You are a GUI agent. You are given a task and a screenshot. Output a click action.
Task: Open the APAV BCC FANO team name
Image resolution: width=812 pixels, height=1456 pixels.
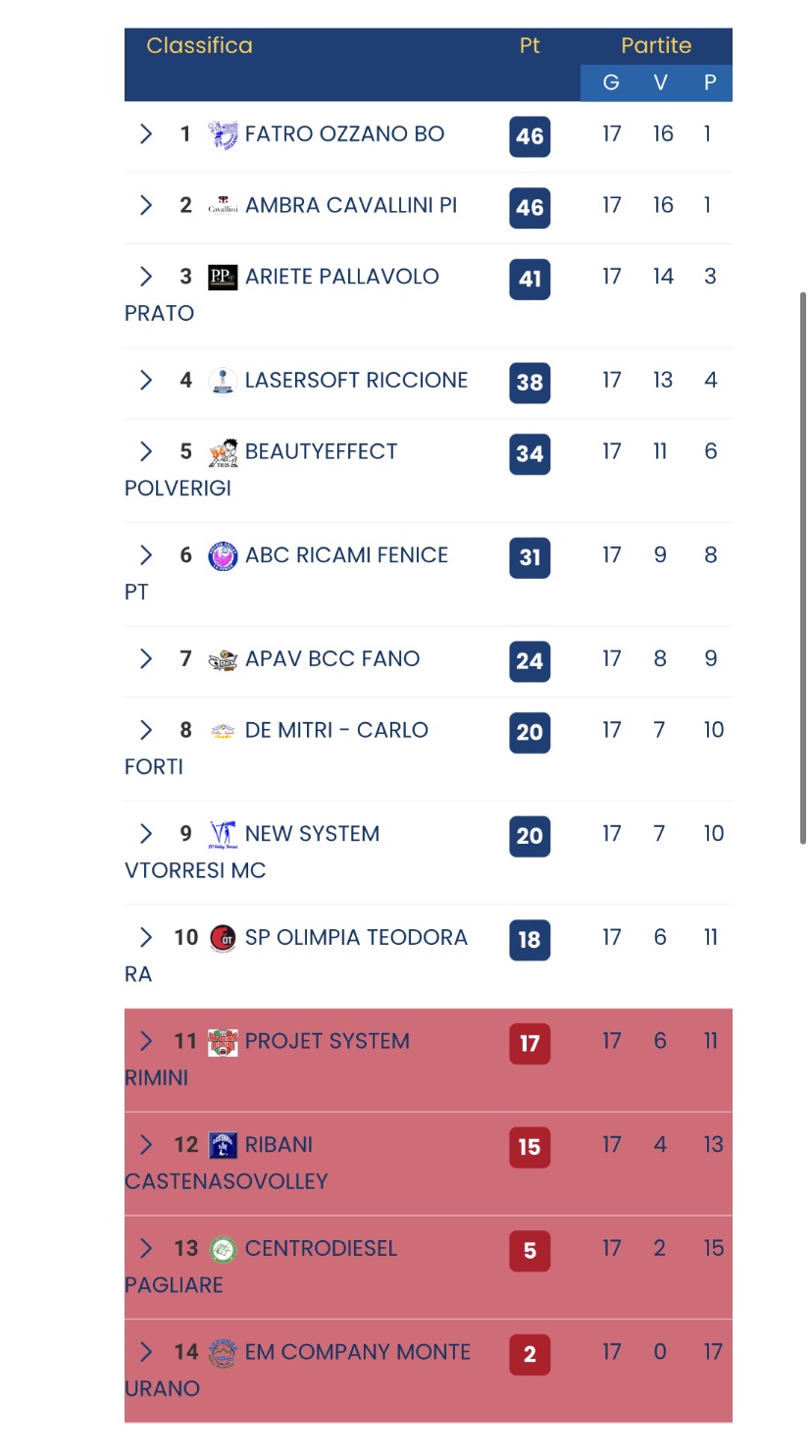332,658
